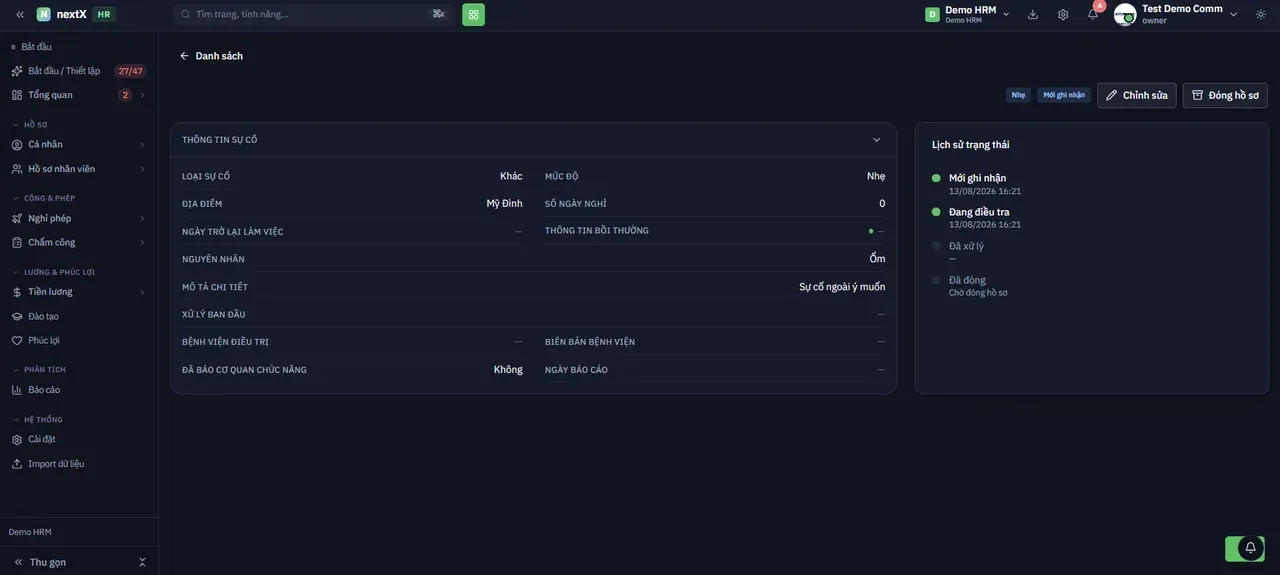The image size is (1280, 575).
Task: Click the Đào tạo graduation cap icon
Action: pos(17,316)
